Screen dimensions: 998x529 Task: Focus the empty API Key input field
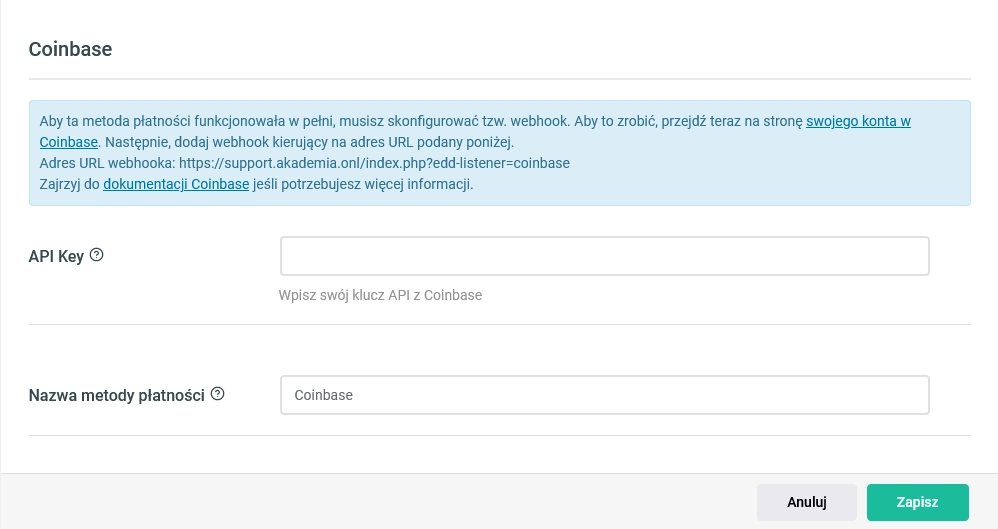pos(605,256)
